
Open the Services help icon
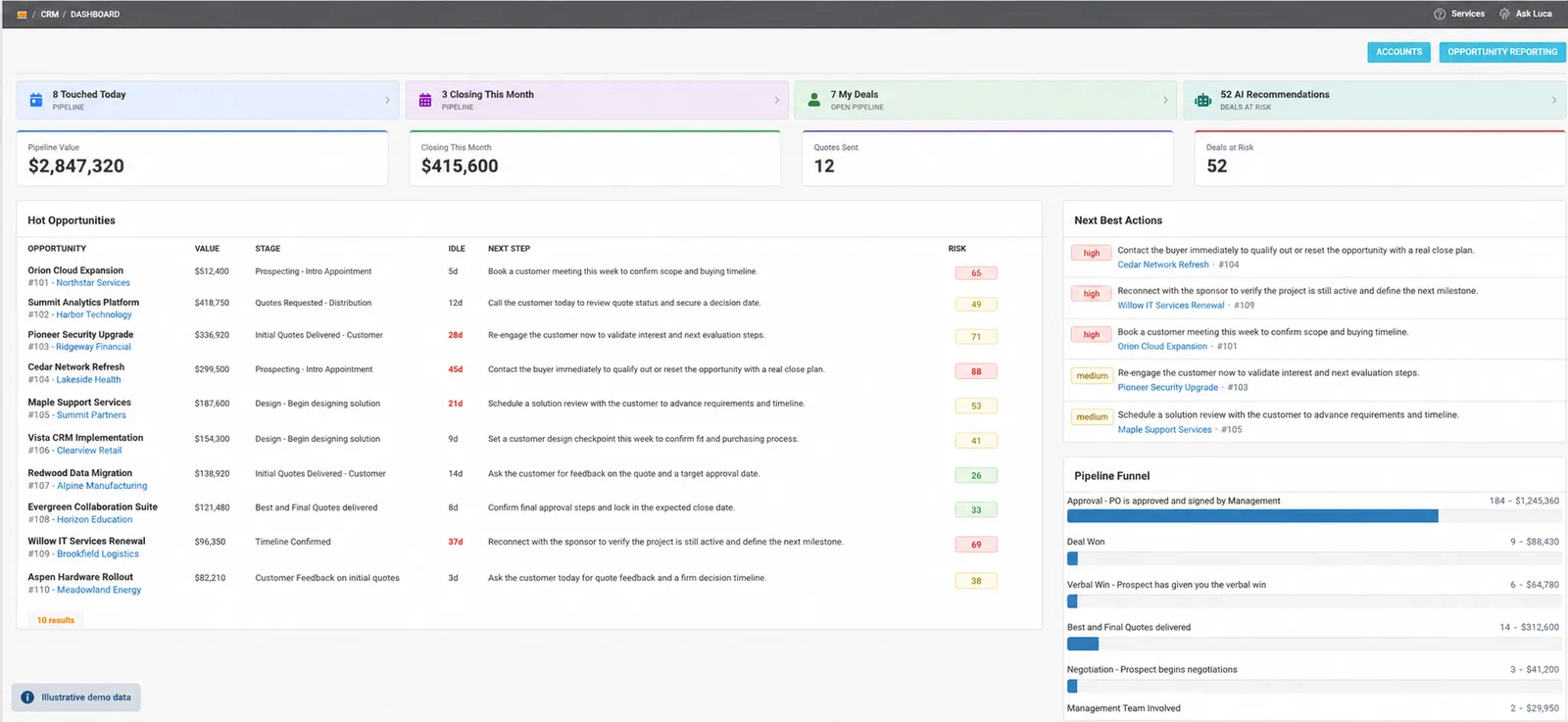point(1440,14)
